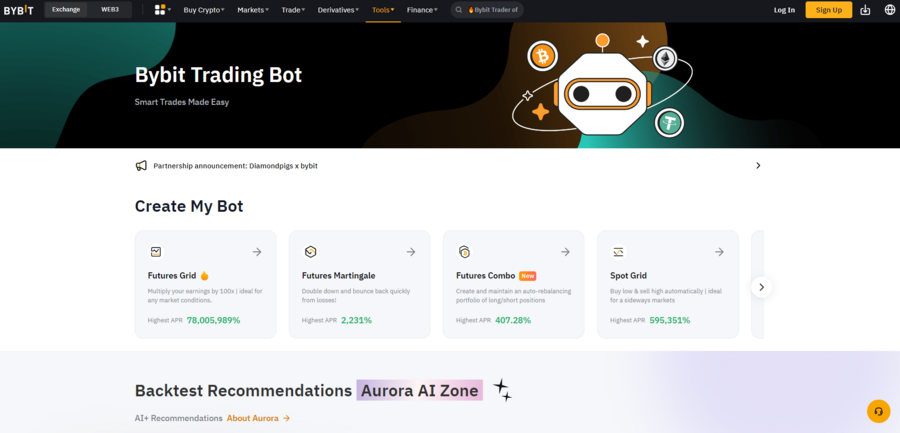This screenshot has height=433, width=900.
Task: Click the Futures Grid card arrow
Action: 257,252
